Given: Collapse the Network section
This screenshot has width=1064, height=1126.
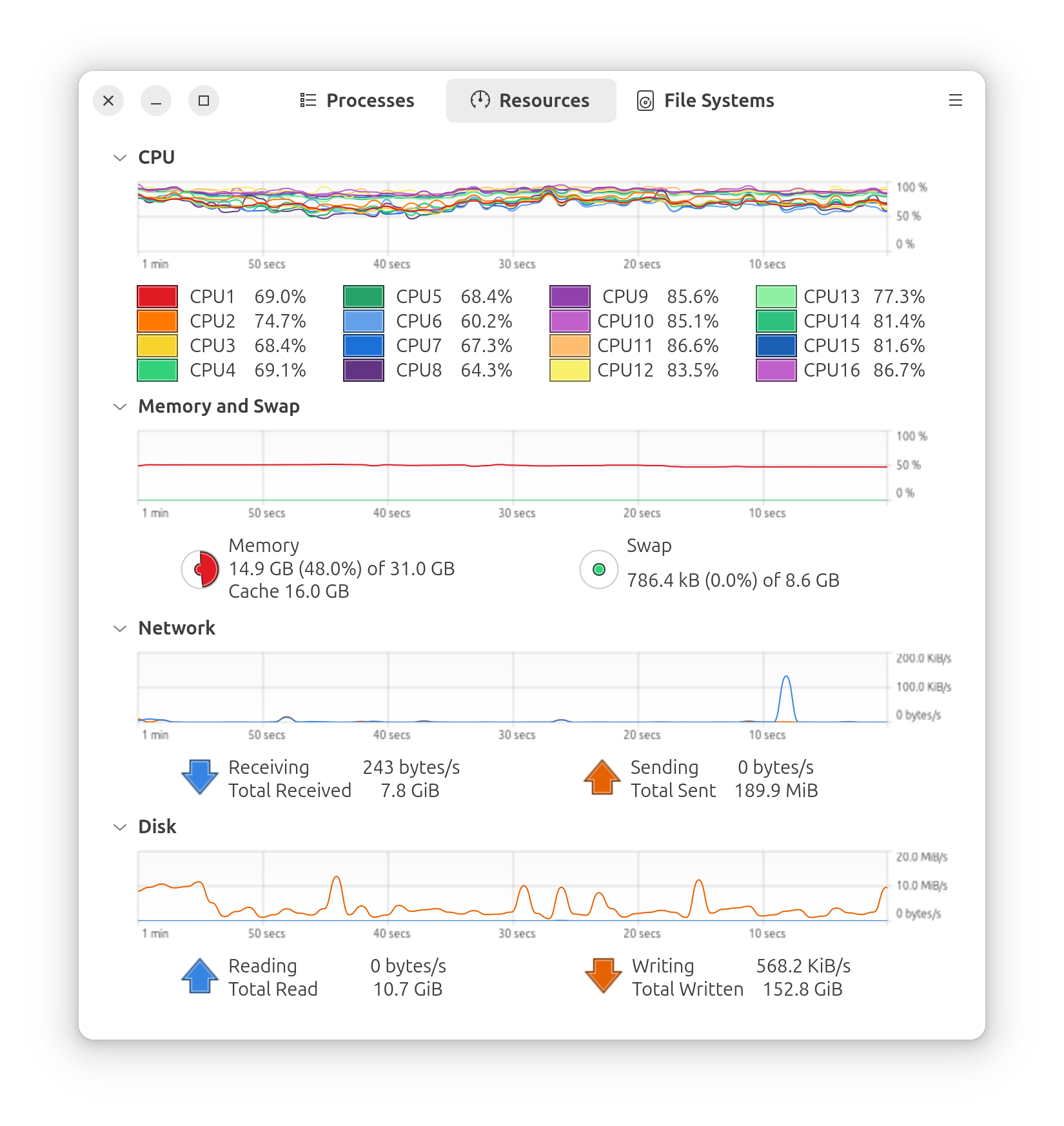Looking at the screenshot, I should coord(120,628).
